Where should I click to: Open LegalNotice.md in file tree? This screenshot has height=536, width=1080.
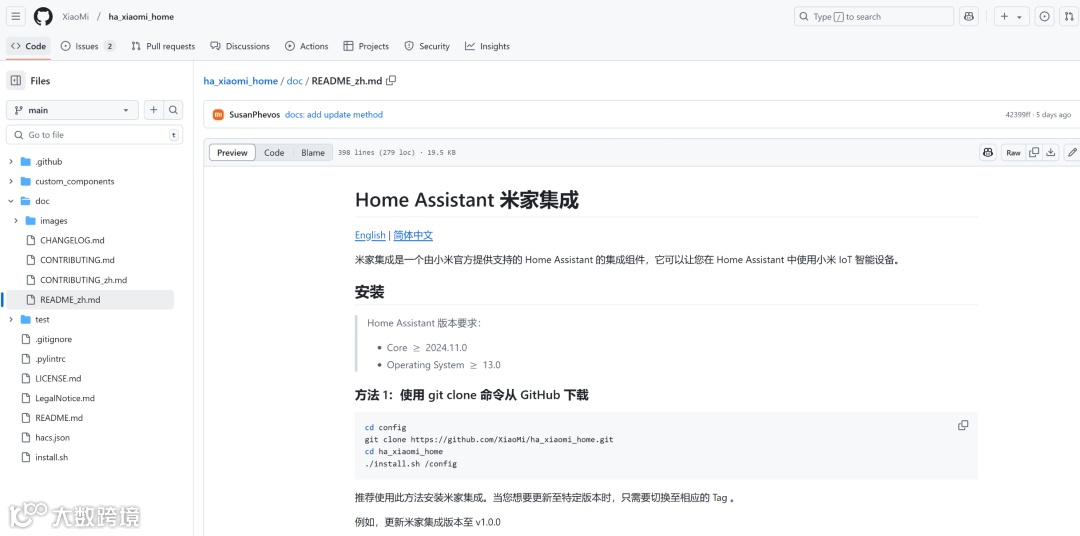[x=65, y=398]
